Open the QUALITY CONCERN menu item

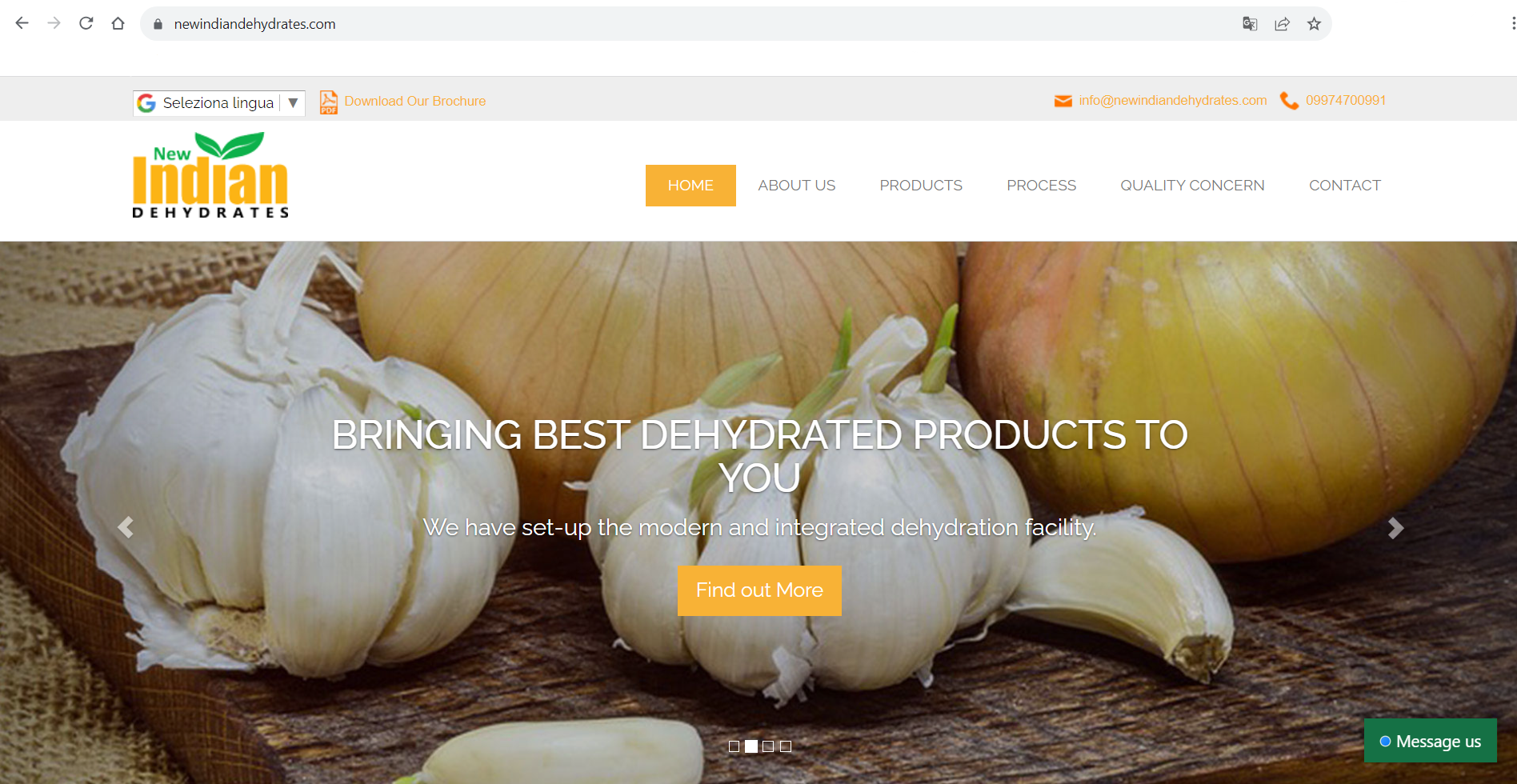coord(1192,186)
